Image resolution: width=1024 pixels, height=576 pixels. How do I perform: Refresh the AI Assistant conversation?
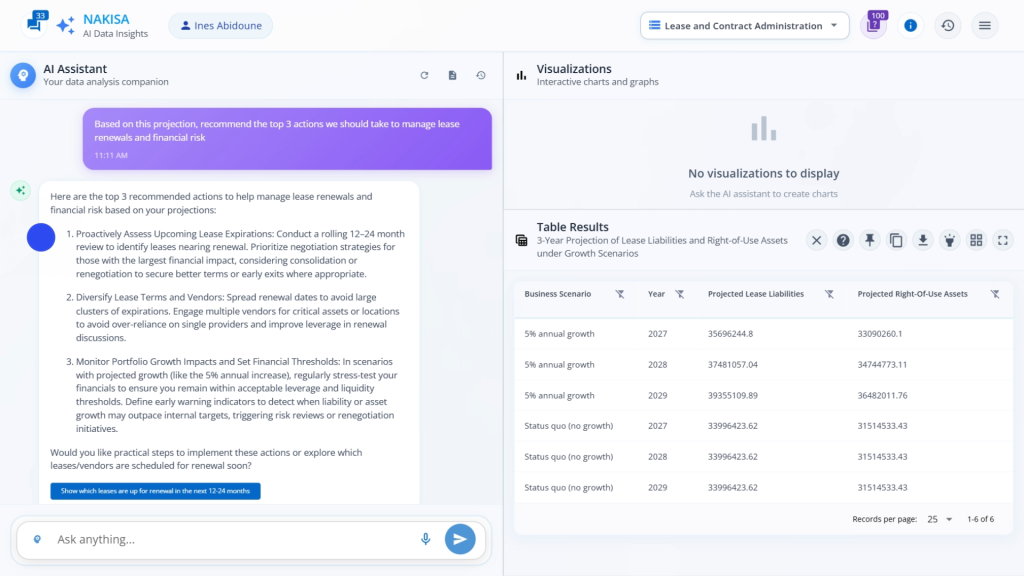[424, 75]
